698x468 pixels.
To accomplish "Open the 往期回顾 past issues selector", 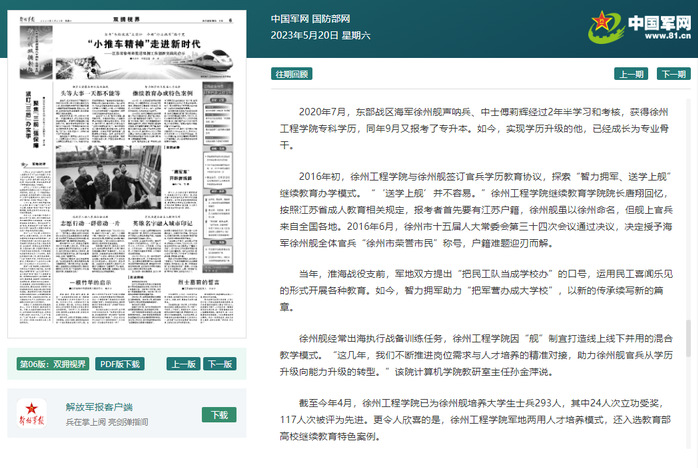I will (x=293, y=74).
